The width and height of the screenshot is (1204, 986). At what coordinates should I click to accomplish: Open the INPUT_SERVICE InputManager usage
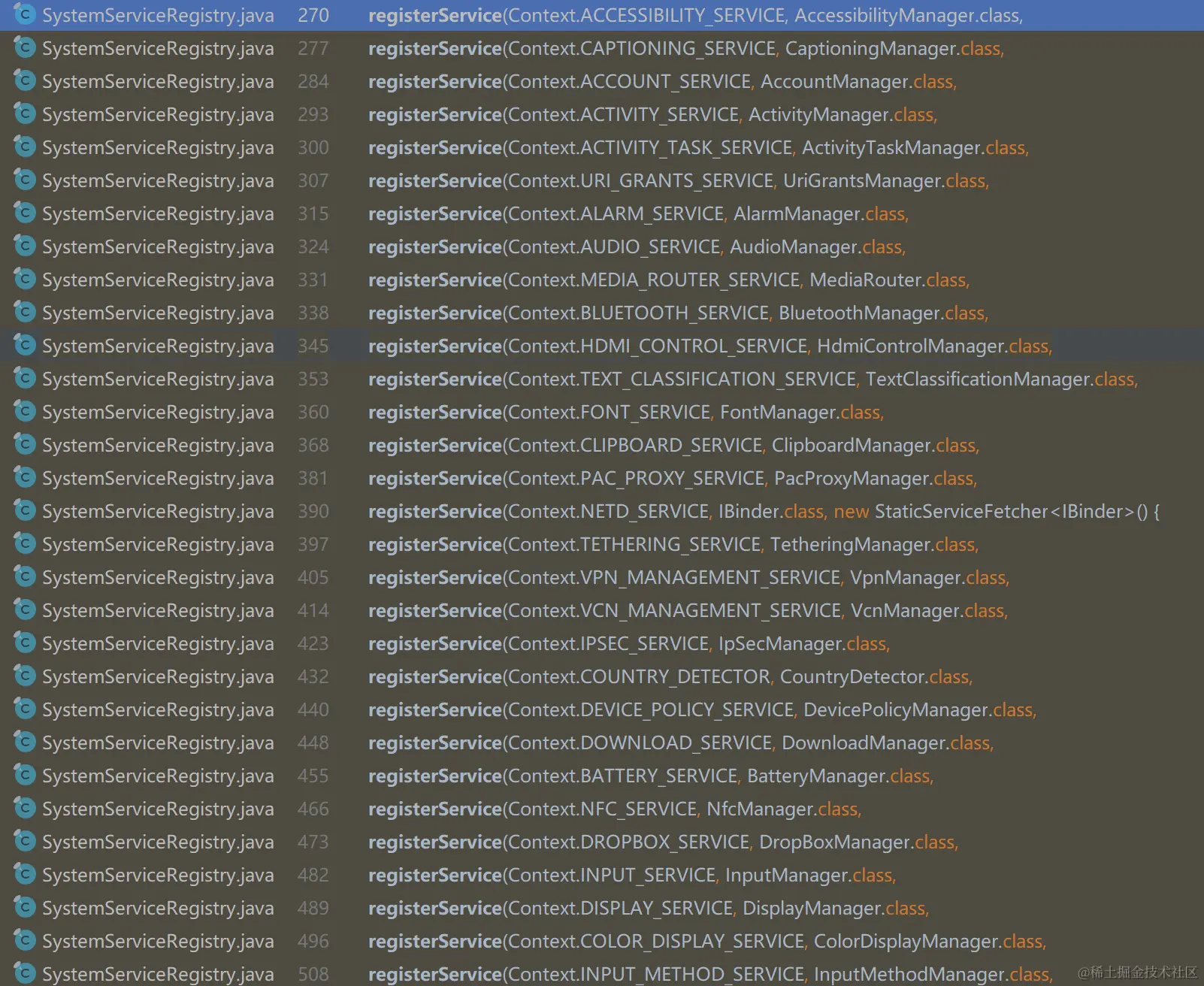tap(632, 876)
